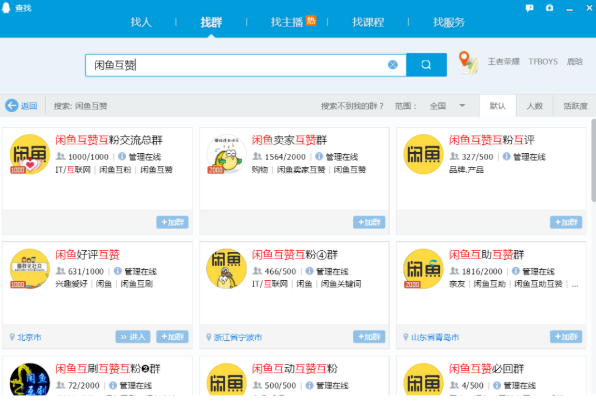Open group title 闲鱼互赞互粉交流总群

(109, 140)
